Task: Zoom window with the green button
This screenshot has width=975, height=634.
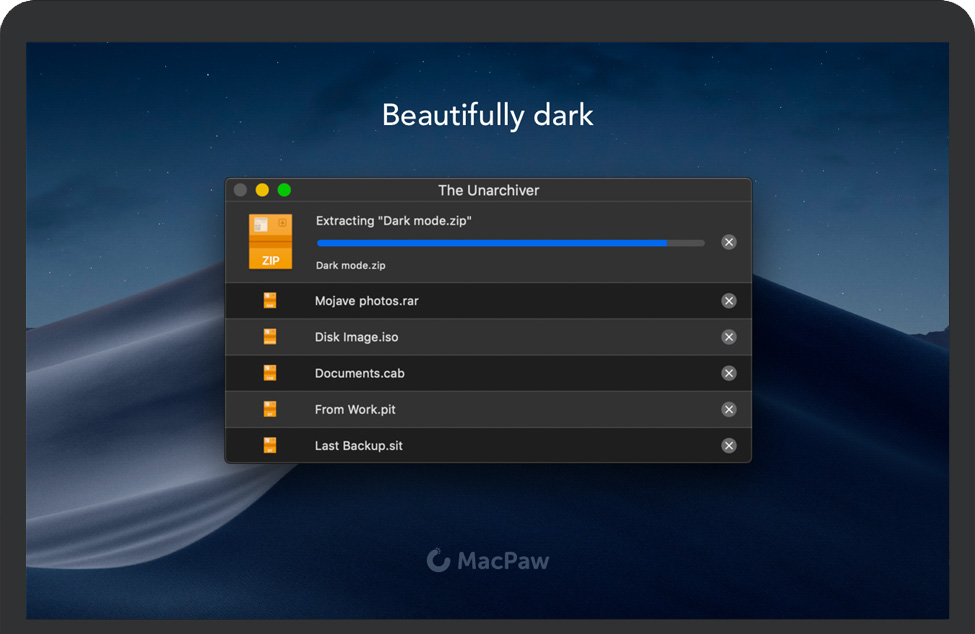Action: click(284, 190)
